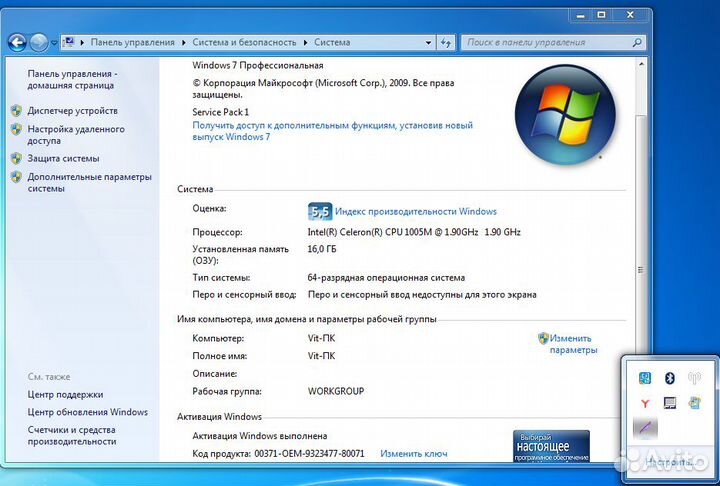
Task: Minimize the System window
Action: [581, 15]
